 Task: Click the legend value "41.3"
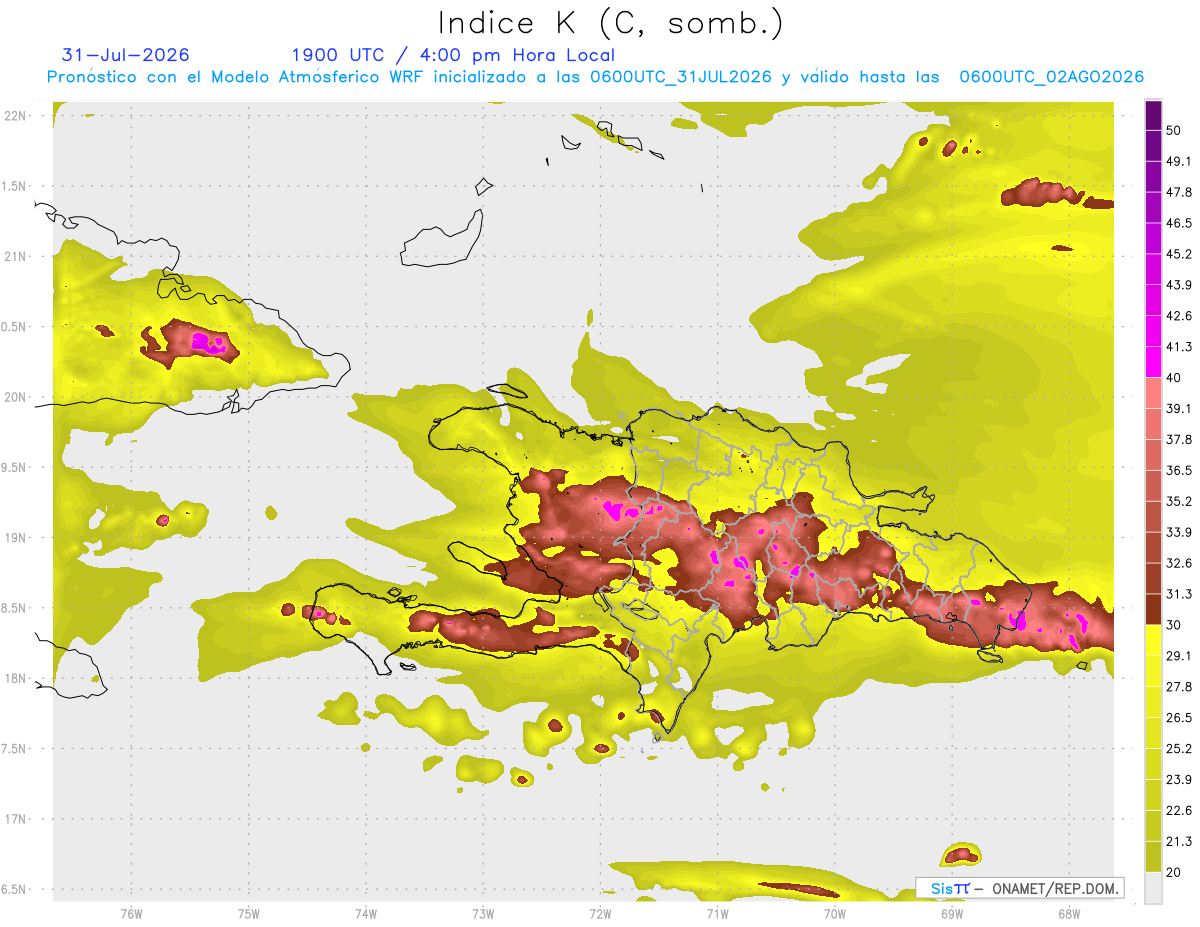click(1179, 347)
